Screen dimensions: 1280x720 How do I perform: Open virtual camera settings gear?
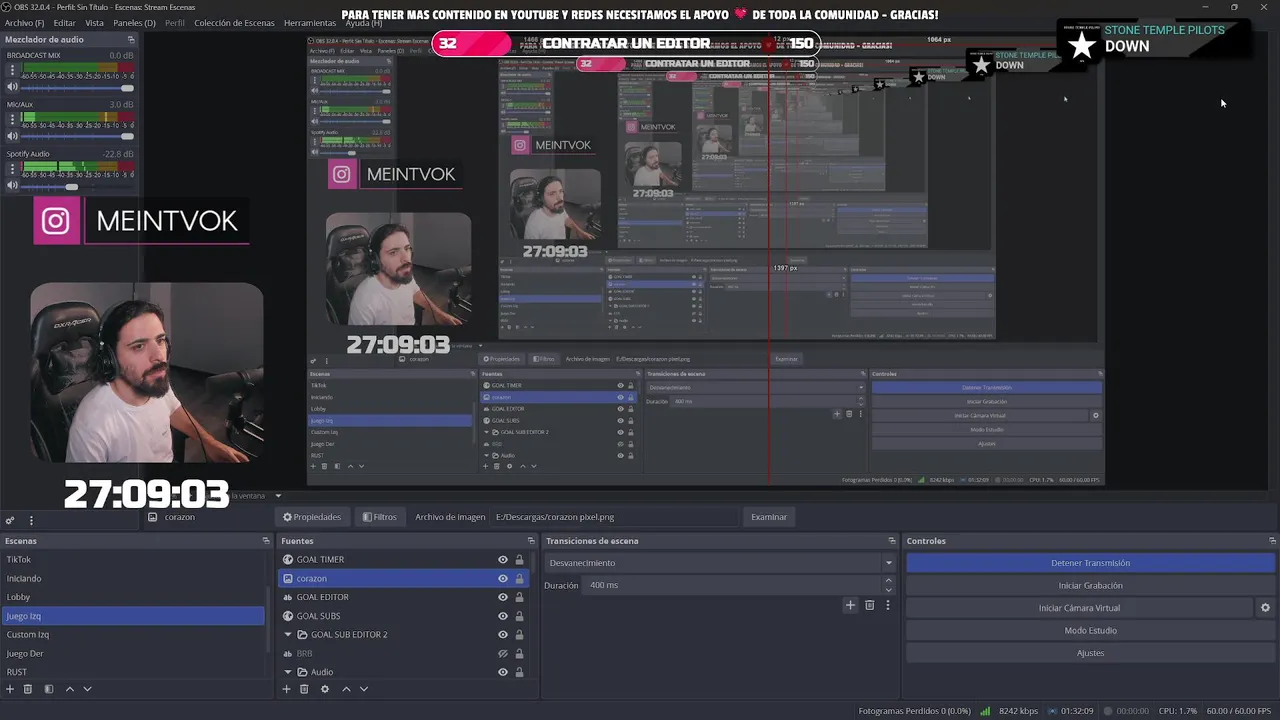pos(1265,608)
